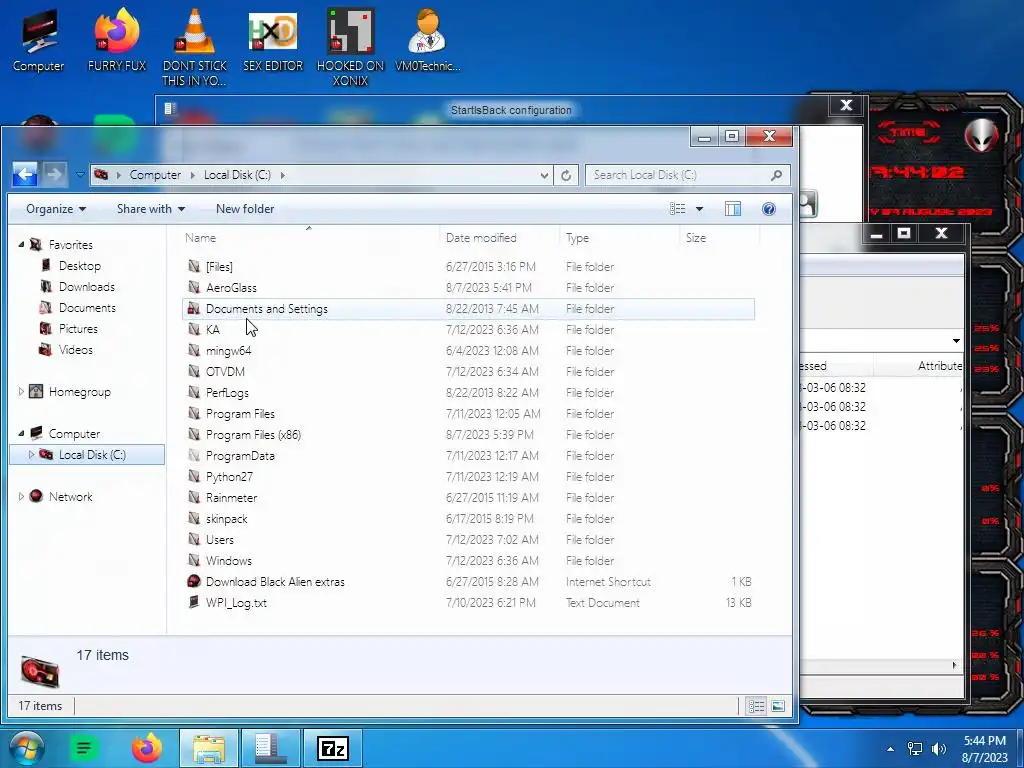Screen dimensions: 1024x768
Task: Open 7-Zip taskbar button
Action: pyautogui.click(x=332, y=748)
